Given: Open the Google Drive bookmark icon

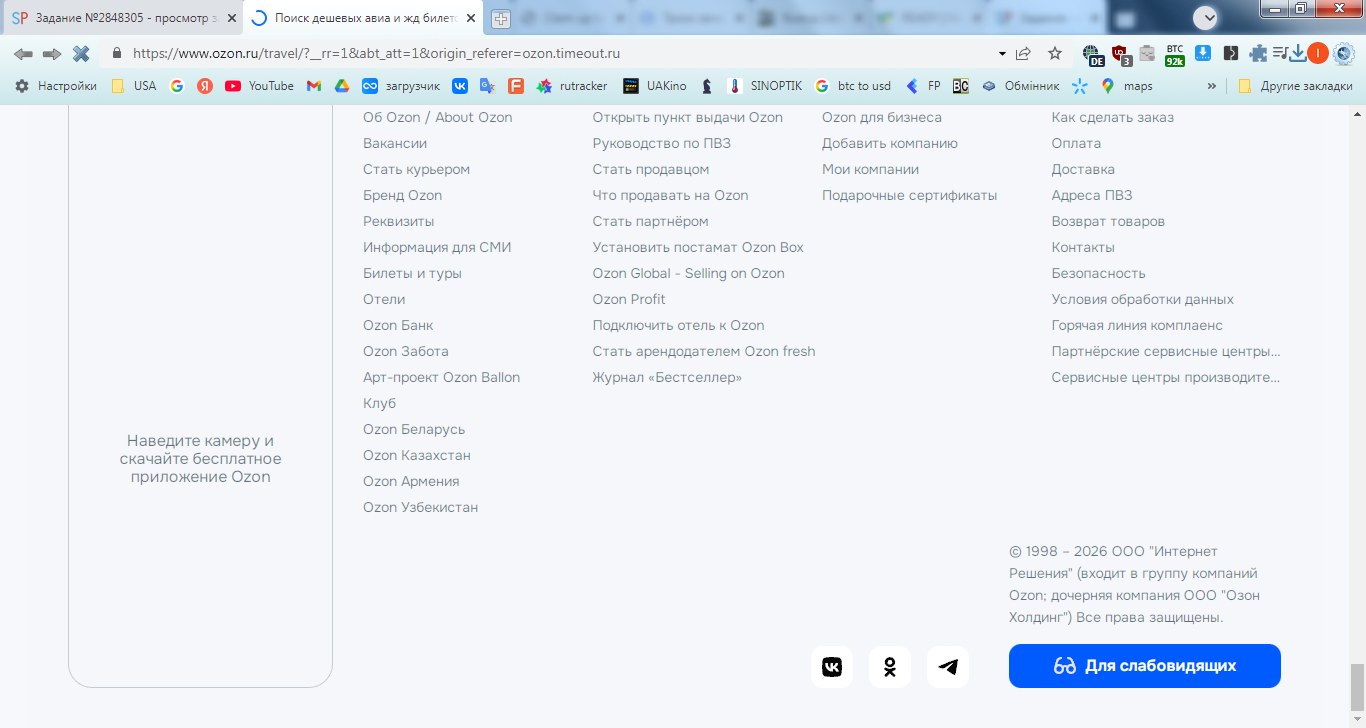Looking at the screenshot, I should pyautogui.click(x=341, y=86).
